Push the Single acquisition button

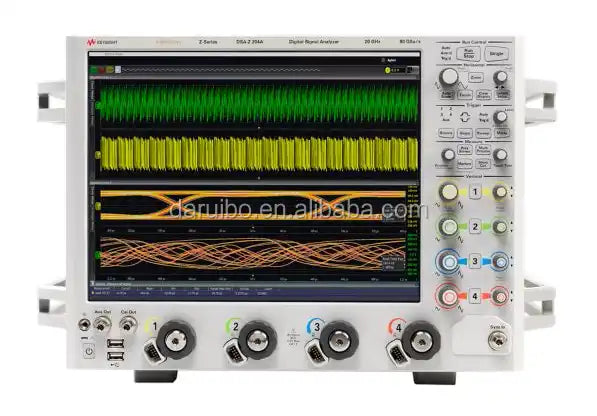tap(496, 54)
